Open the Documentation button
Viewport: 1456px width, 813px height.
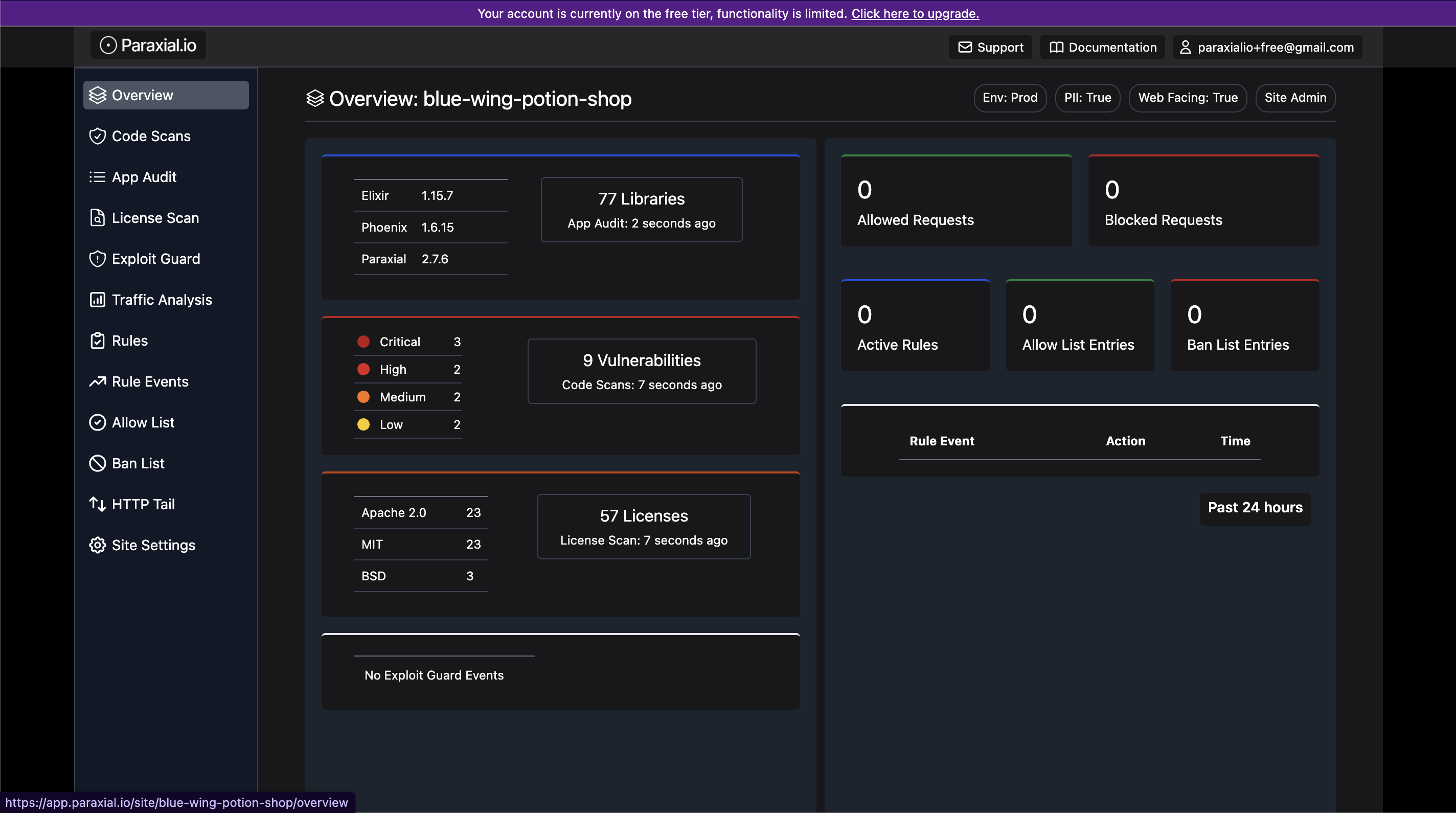tap(1102, 47)
